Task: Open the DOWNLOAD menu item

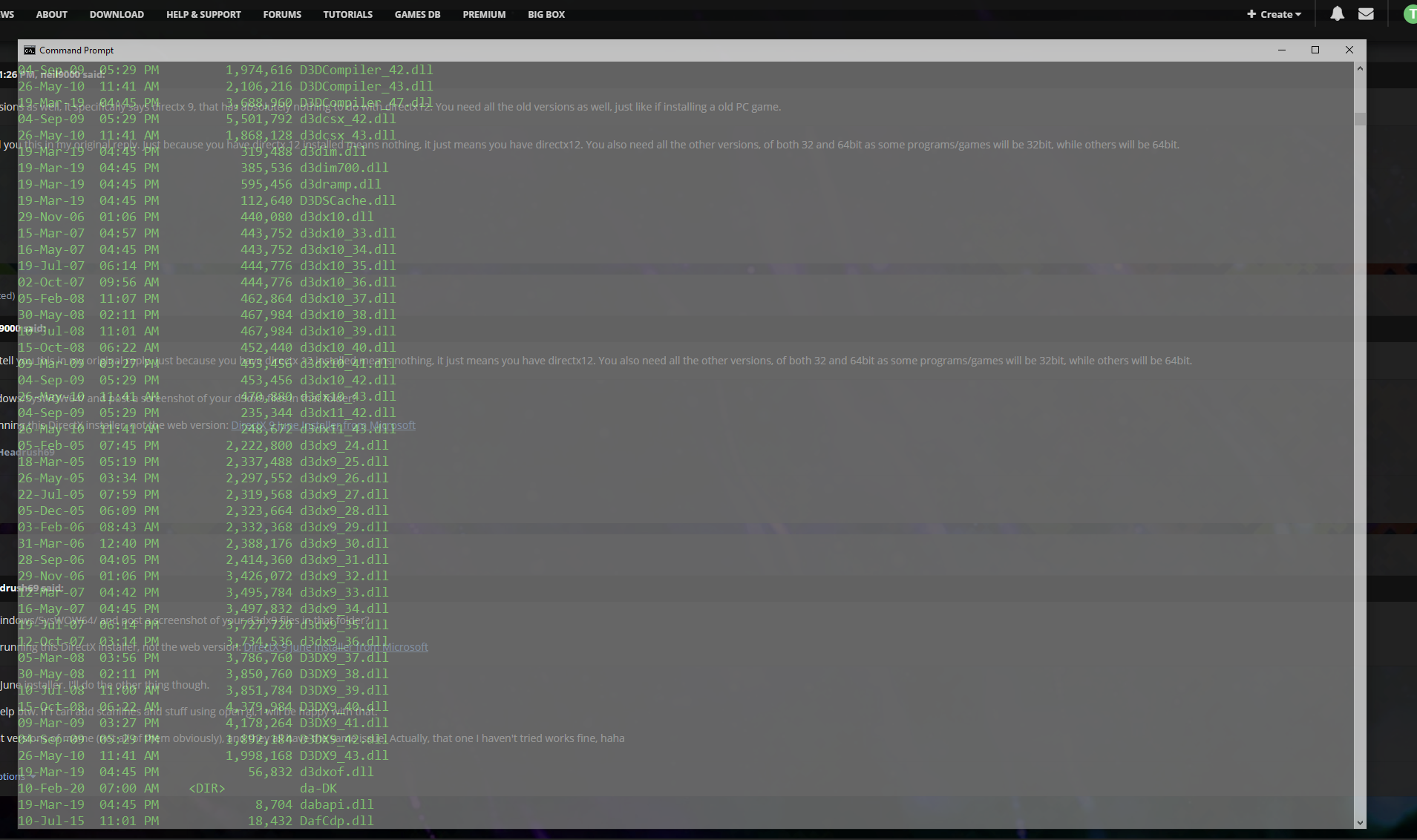Action: 117,14
